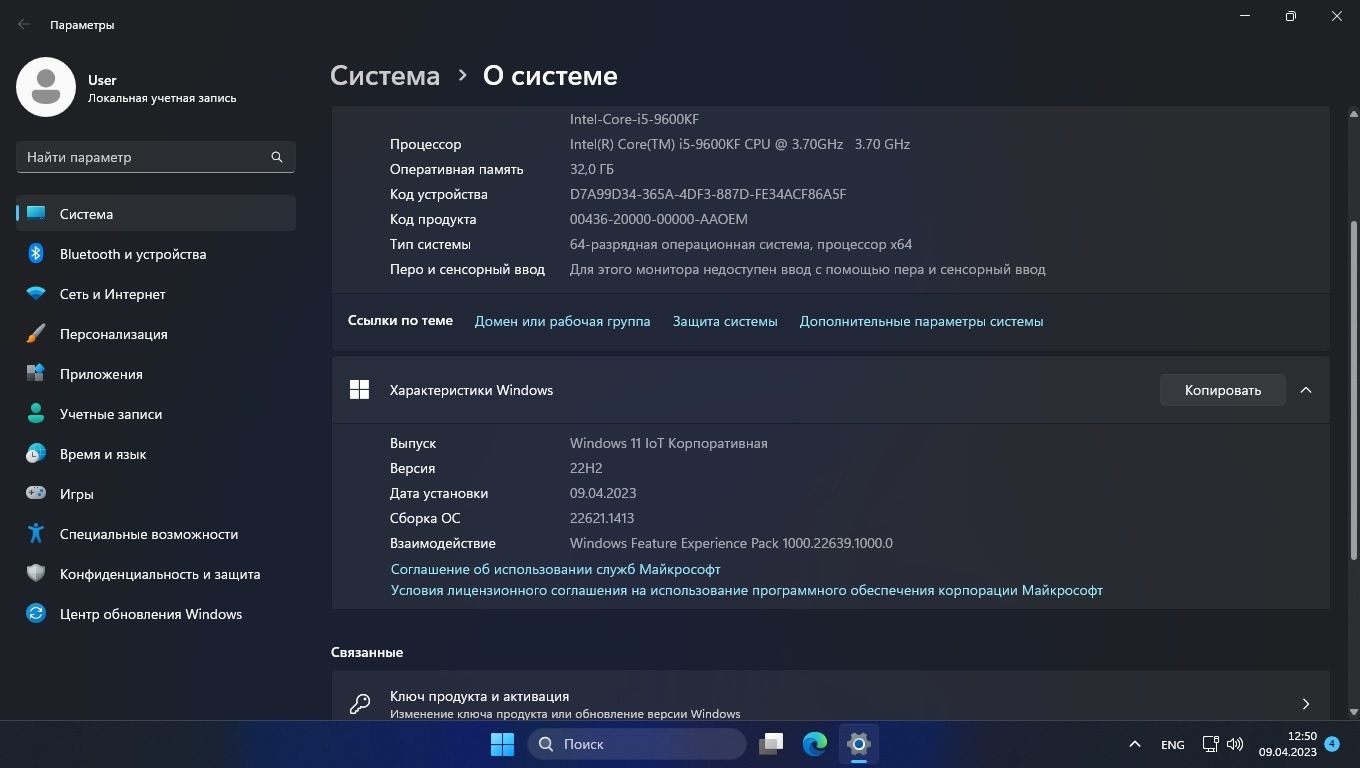The image size is (1360, 768).
Task: Show hidden tray icons chevron
Action: point(1134,744)
